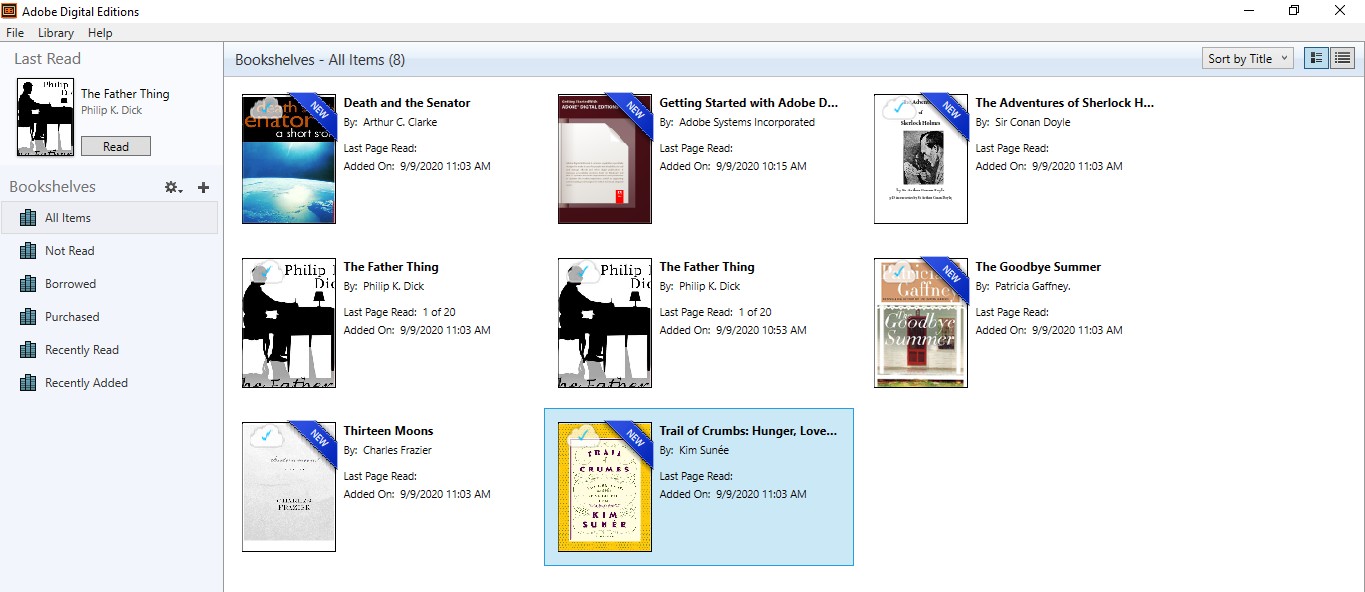Select Adventures of Sherlock Holmes cover
This screenshot has height=592, width=1365.
[x=920, y=159]
